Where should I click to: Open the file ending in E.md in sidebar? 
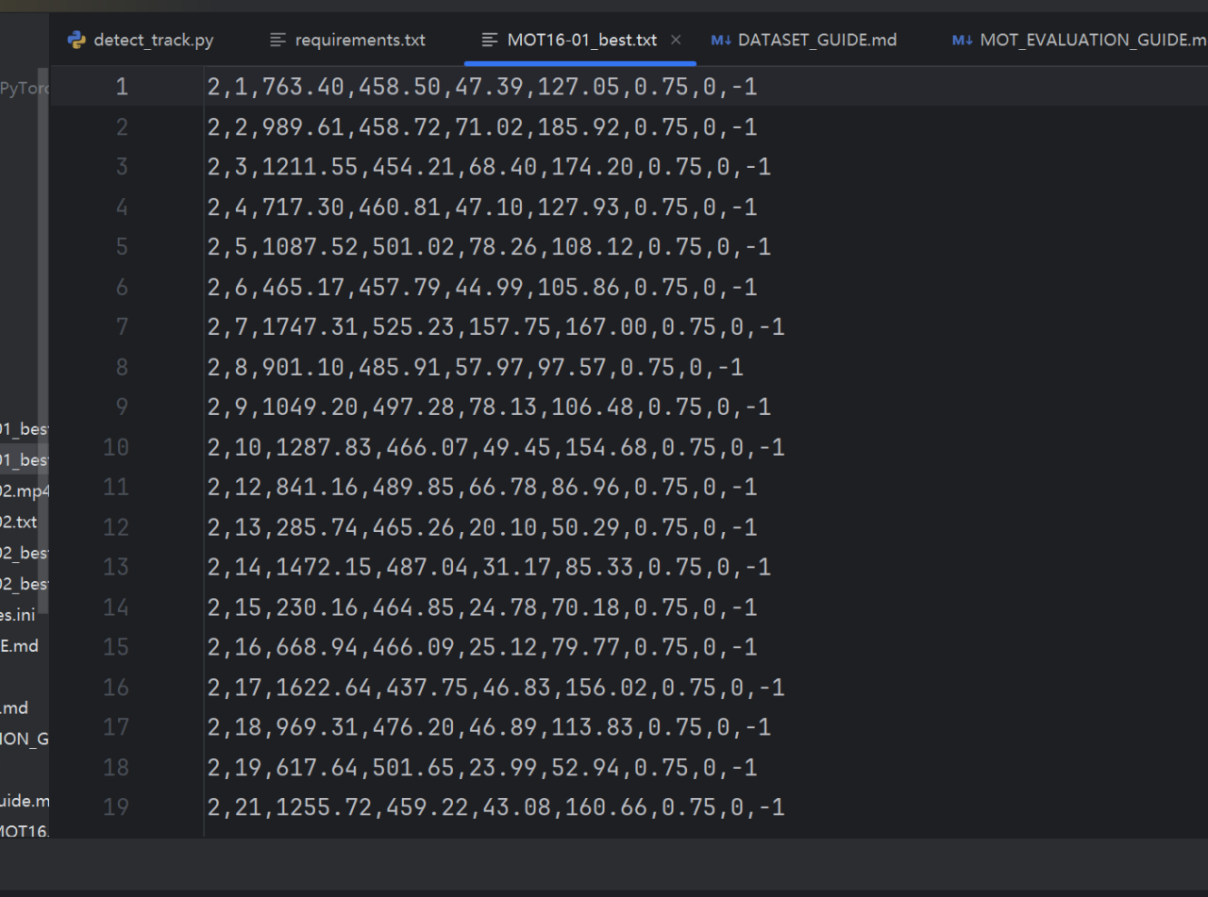tap(18, 646)
